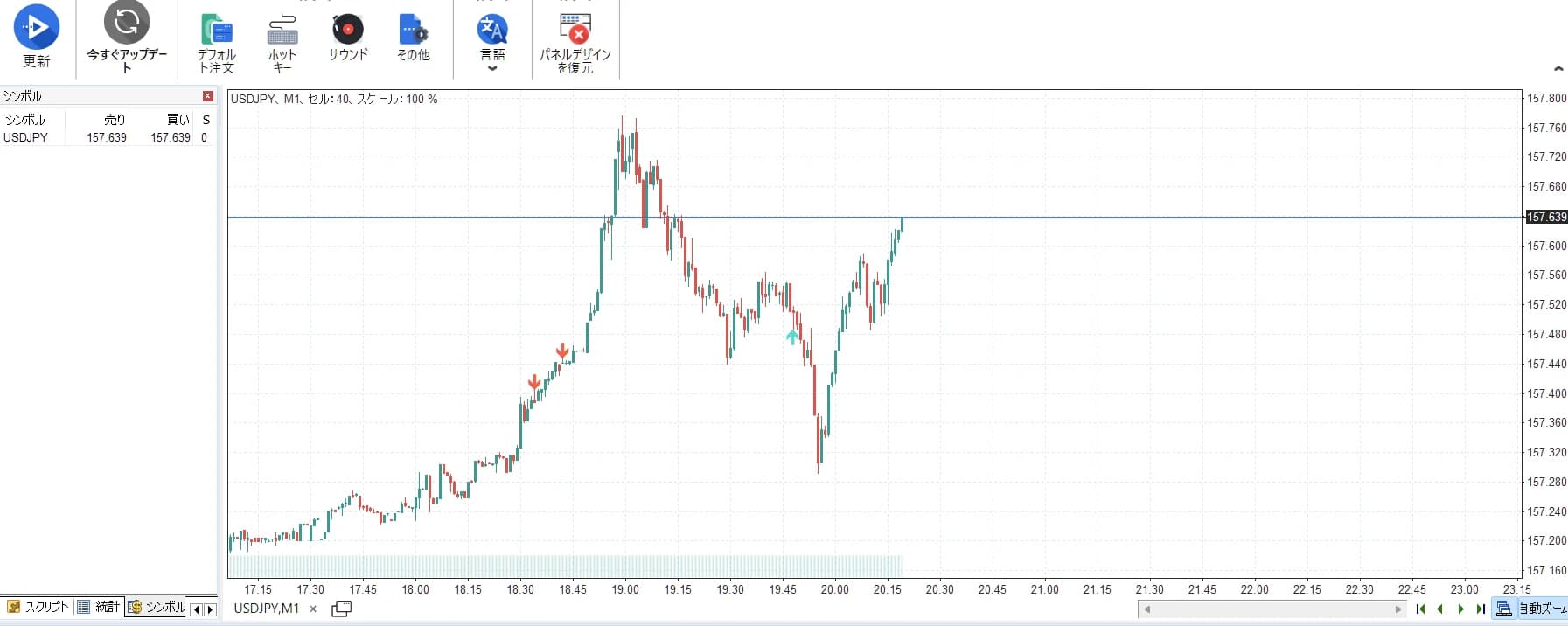The image size is (1568, 626).
Task: Click the chart scrollbar right arrow
Action: point(1397,609)
